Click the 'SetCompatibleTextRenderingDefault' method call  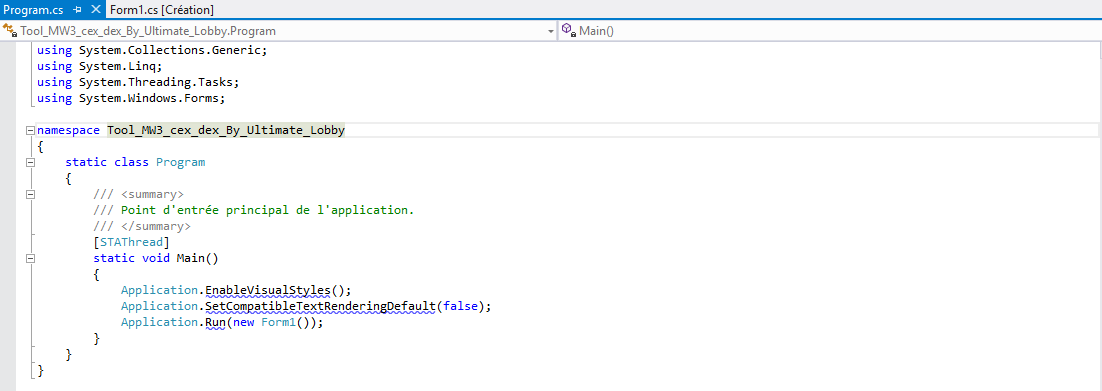(x=320, y=306)
